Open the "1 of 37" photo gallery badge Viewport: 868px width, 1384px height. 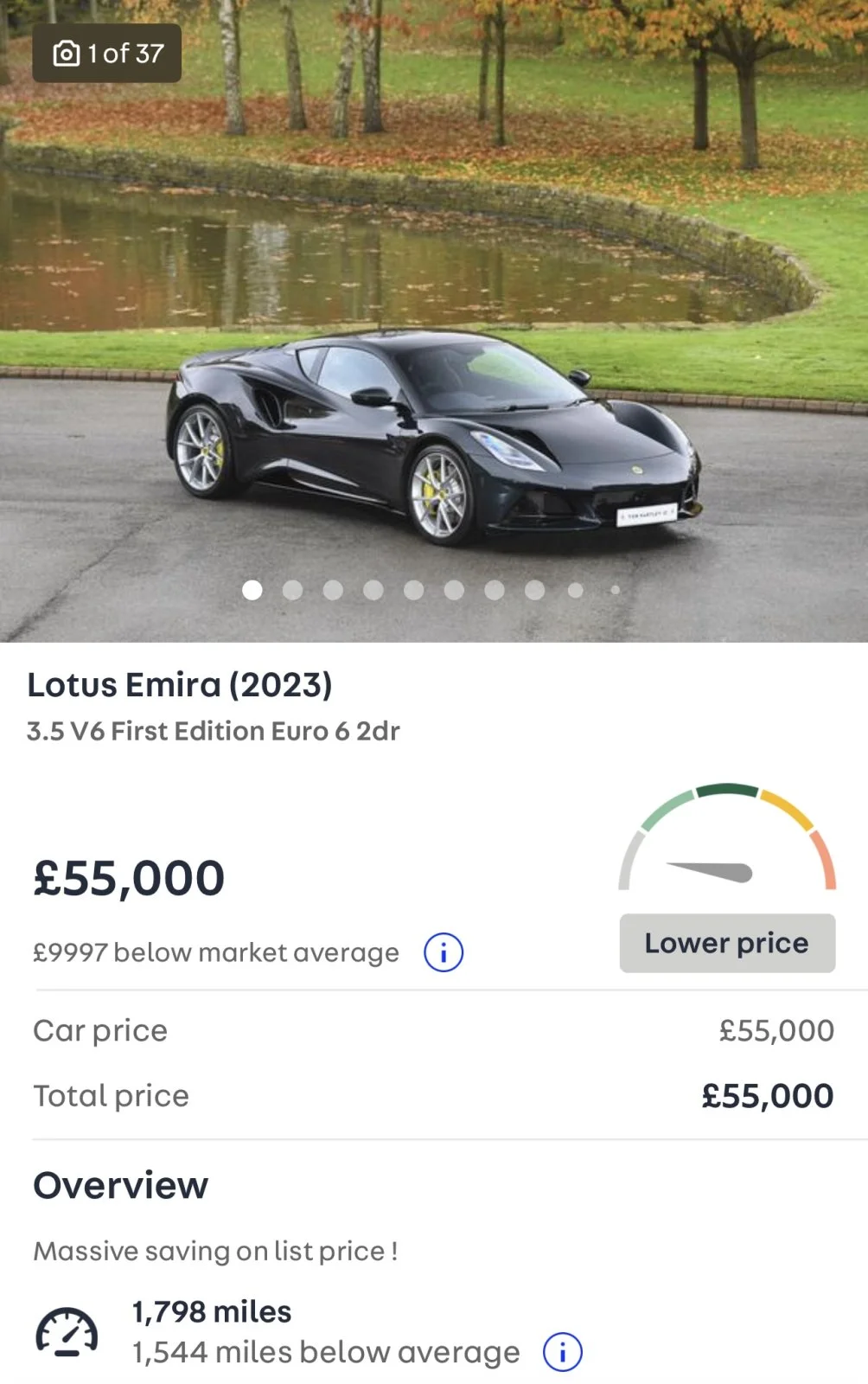click(107, 54)
